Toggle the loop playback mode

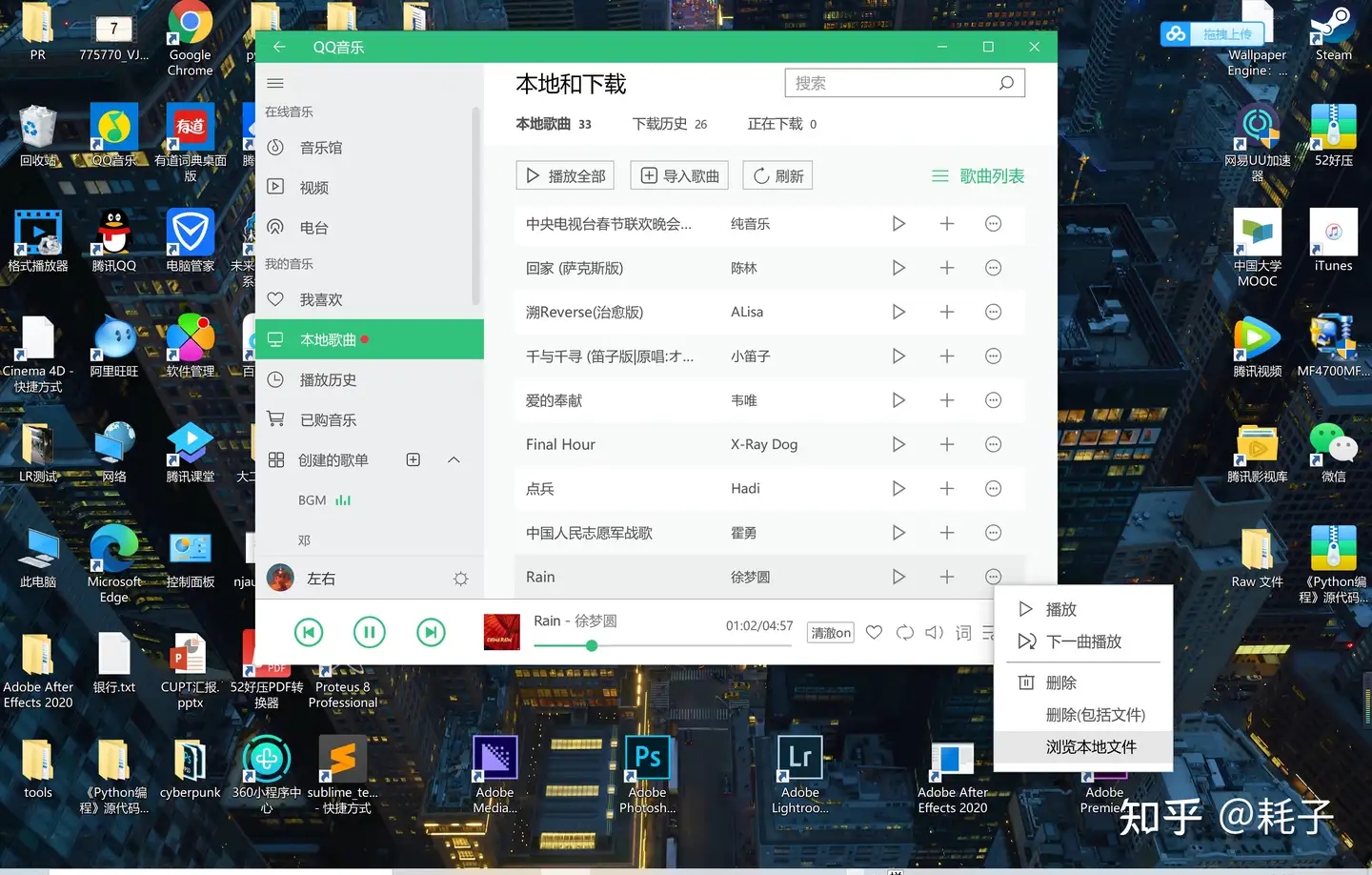[905, 632]
